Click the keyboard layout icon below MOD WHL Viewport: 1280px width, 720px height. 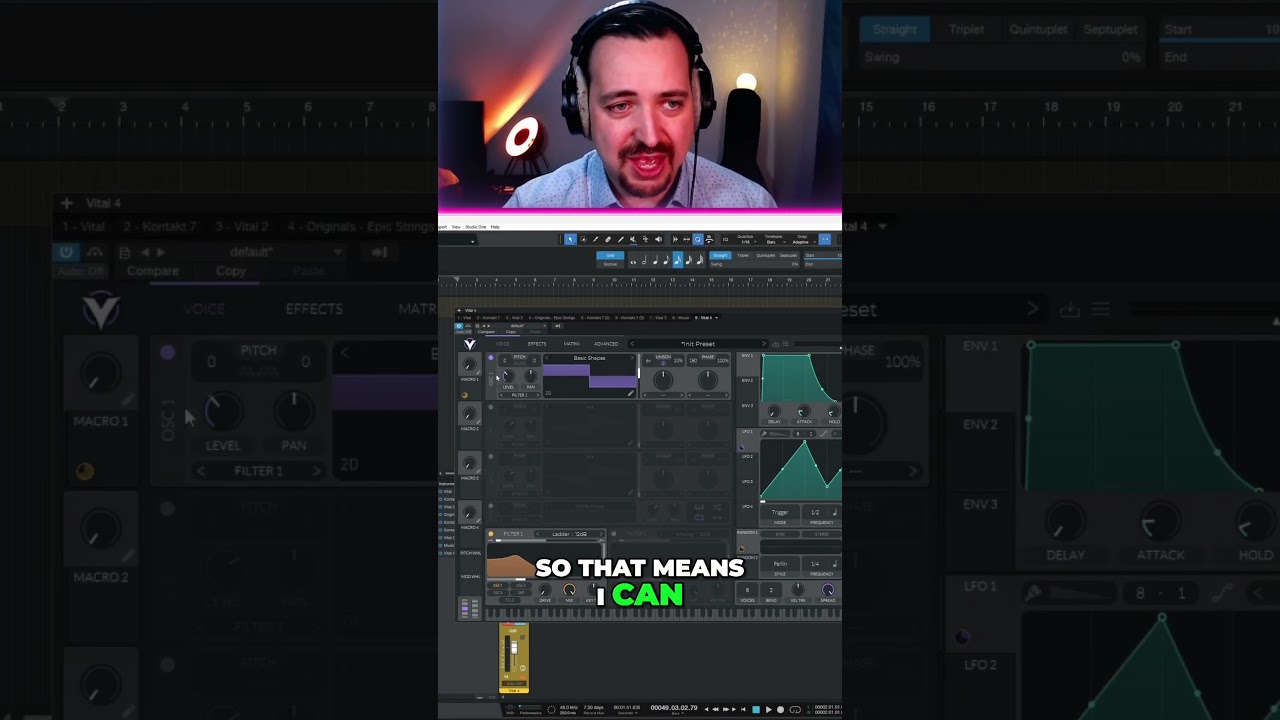click(470, 609)
